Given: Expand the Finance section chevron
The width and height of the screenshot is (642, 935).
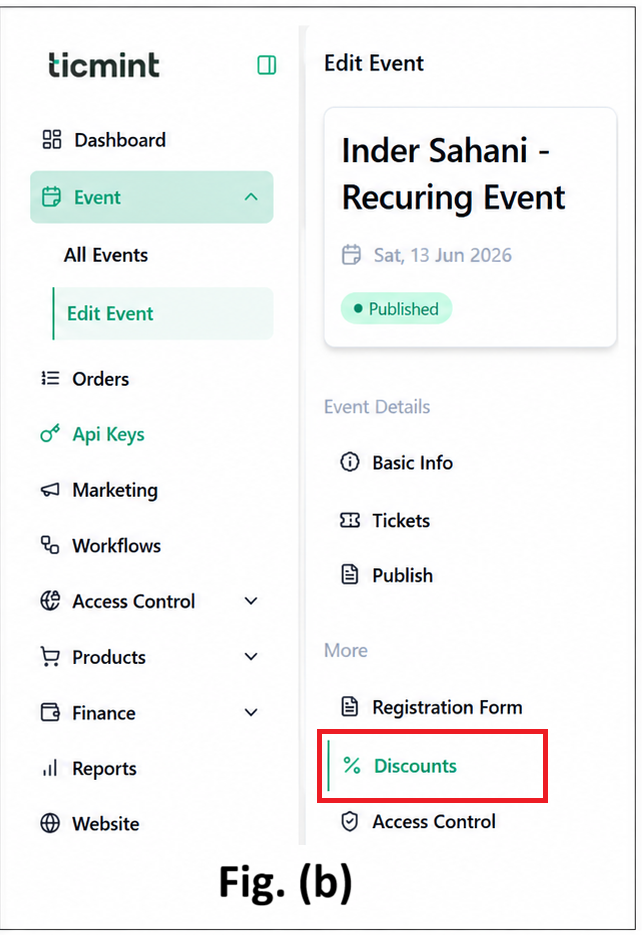Looking at the screenshot, I should coord(251,712).
